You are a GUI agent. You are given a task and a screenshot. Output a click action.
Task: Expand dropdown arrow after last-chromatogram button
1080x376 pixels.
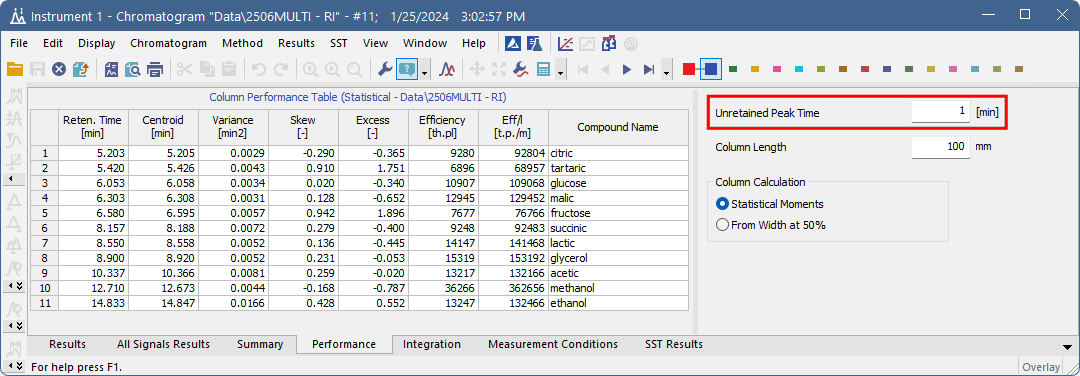click(x=666, y=71)
